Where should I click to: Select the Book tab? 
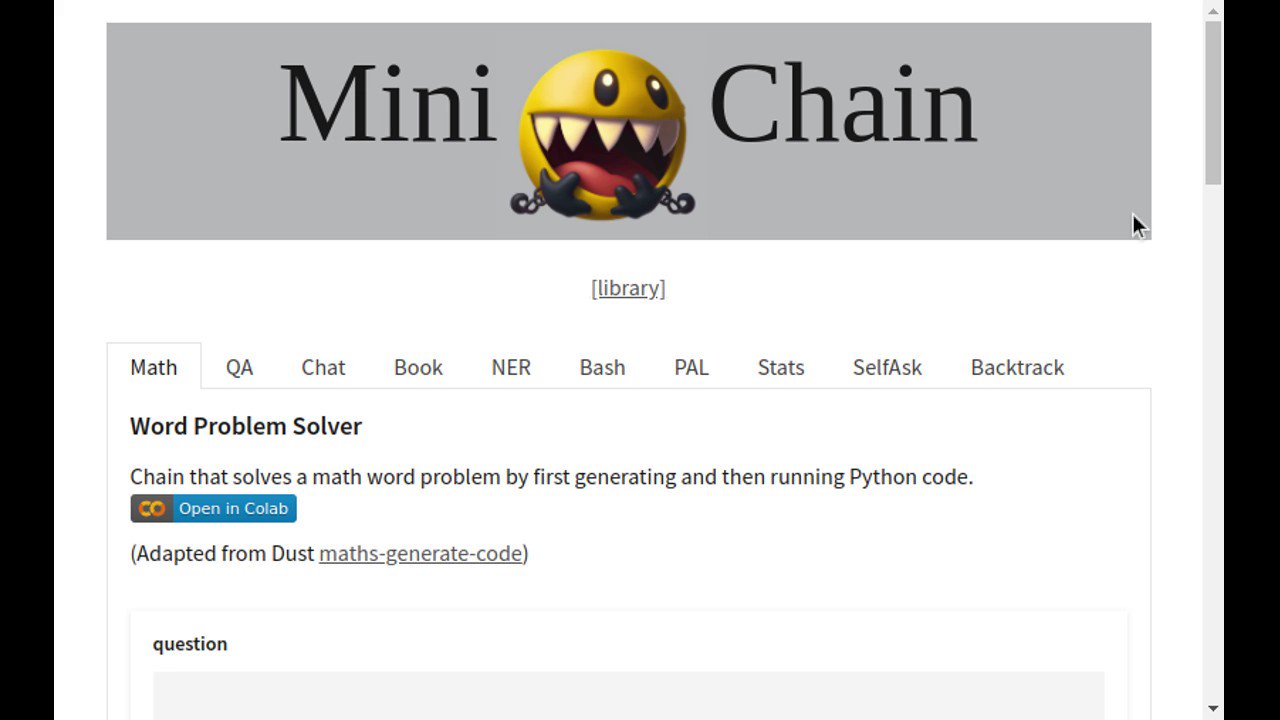[x=418, y=367]
